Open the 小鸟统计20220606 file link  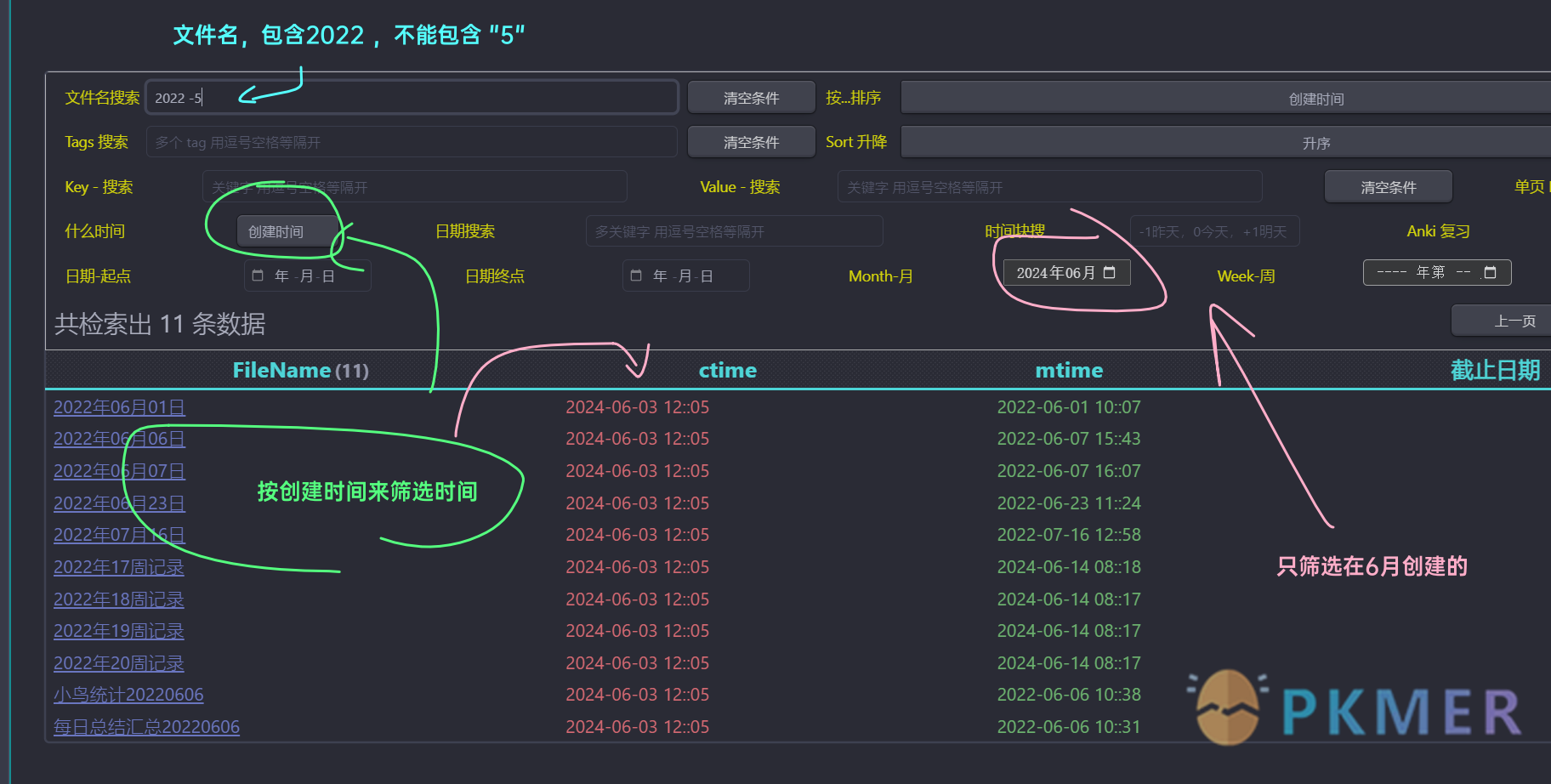[128, 695]
